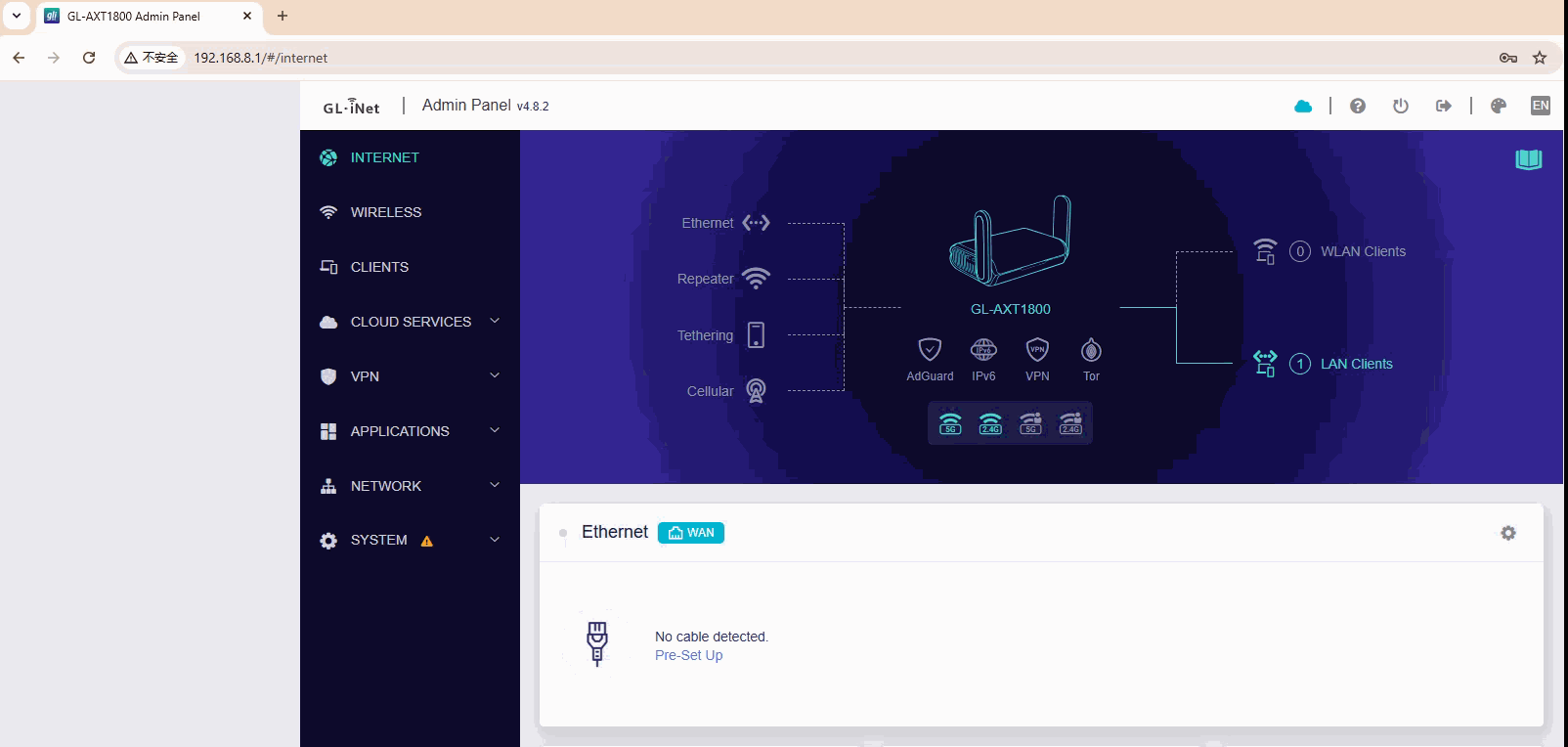Click the logout icon in header
The width and height of the screenshot is (1568, 747).
tap(1443, 106)
